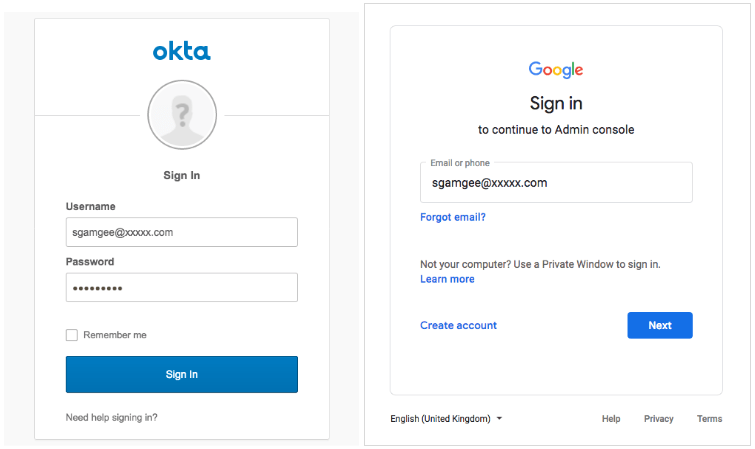755x449 pixels.
Task: Focus the Okta Password field
Action: pos(182,288)
